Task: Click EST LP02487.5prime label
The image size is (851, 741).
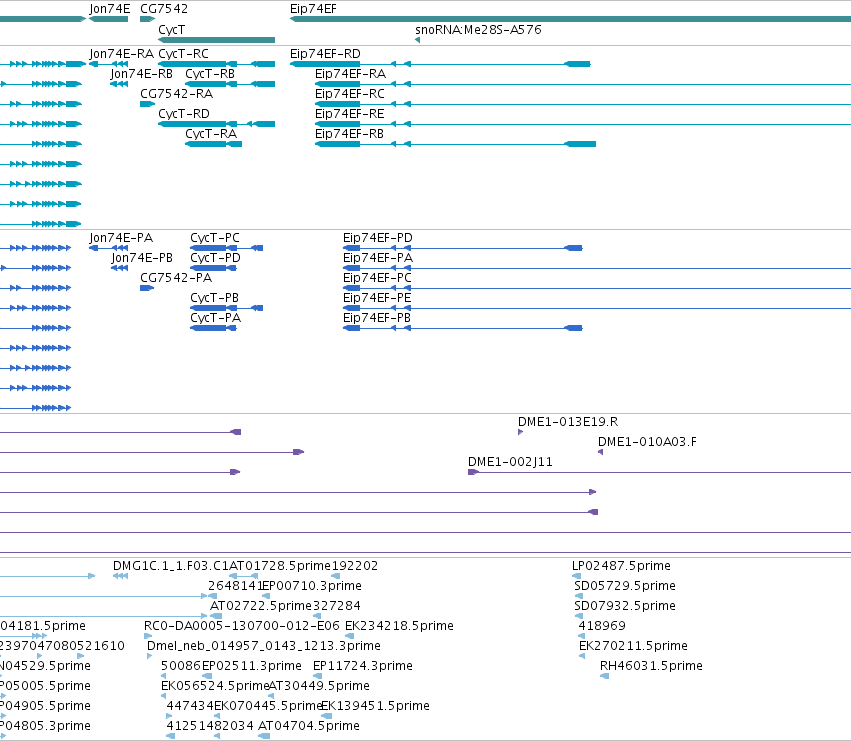Action: coord(621,566)
